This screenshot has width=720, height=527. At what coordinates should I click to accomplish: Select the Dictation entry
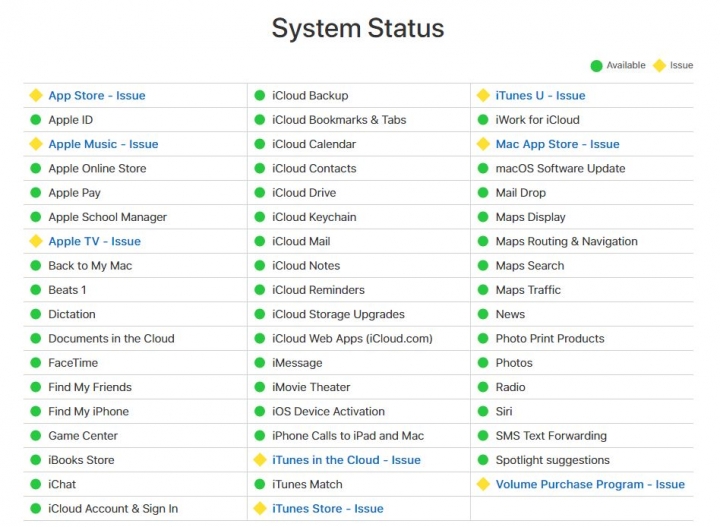click(72, 314)
